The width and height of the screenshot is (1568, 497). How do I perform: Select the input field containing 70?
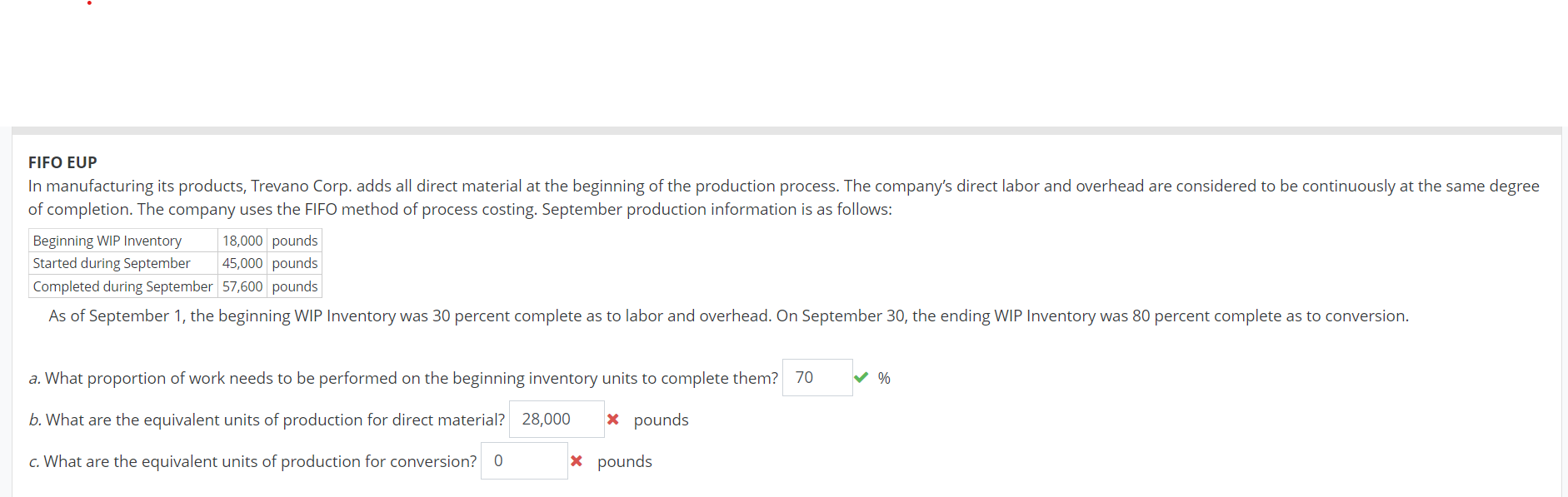click(816, 377)
